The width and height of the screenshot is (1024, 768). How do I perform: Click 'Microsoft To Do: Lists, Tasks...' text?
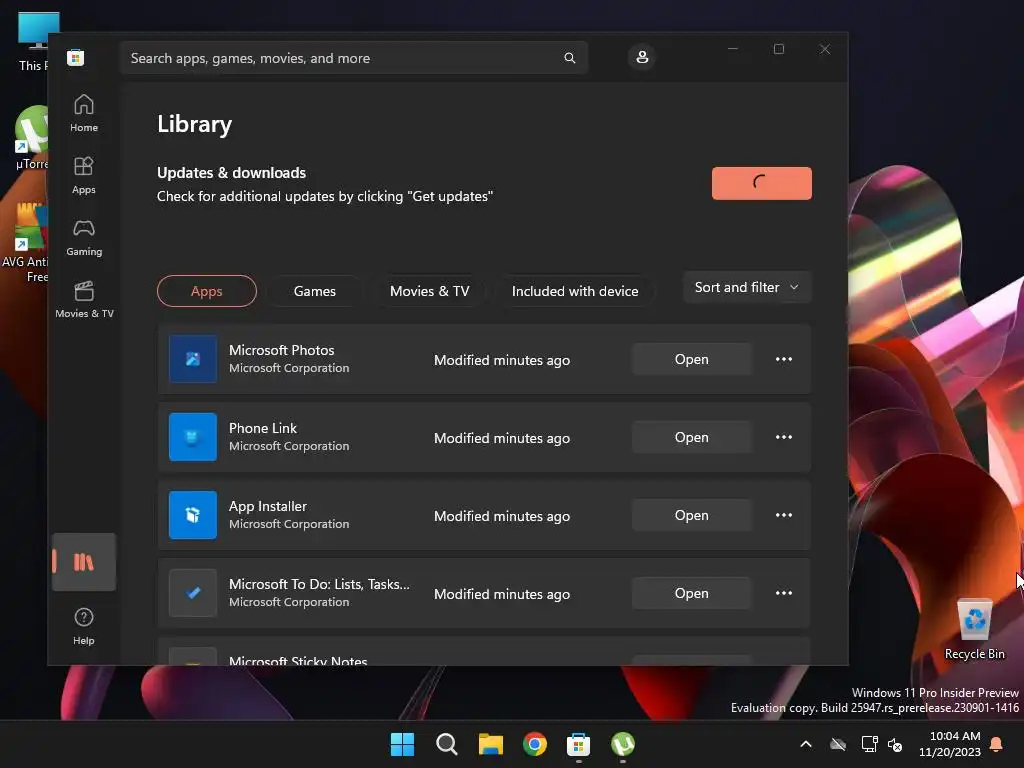319,584
